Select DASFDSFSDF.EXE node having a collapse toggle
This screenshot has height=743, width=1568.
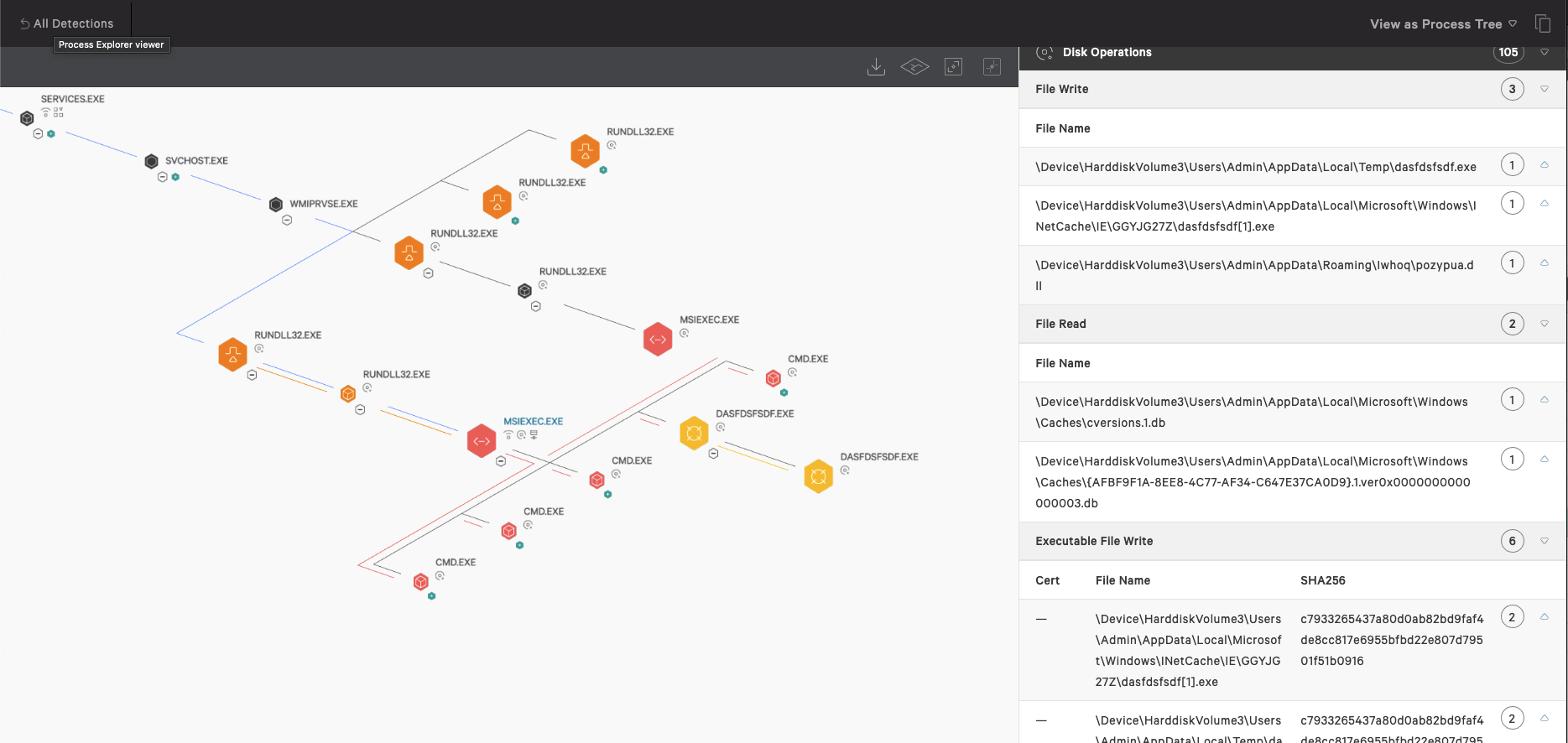pos(694,434)
